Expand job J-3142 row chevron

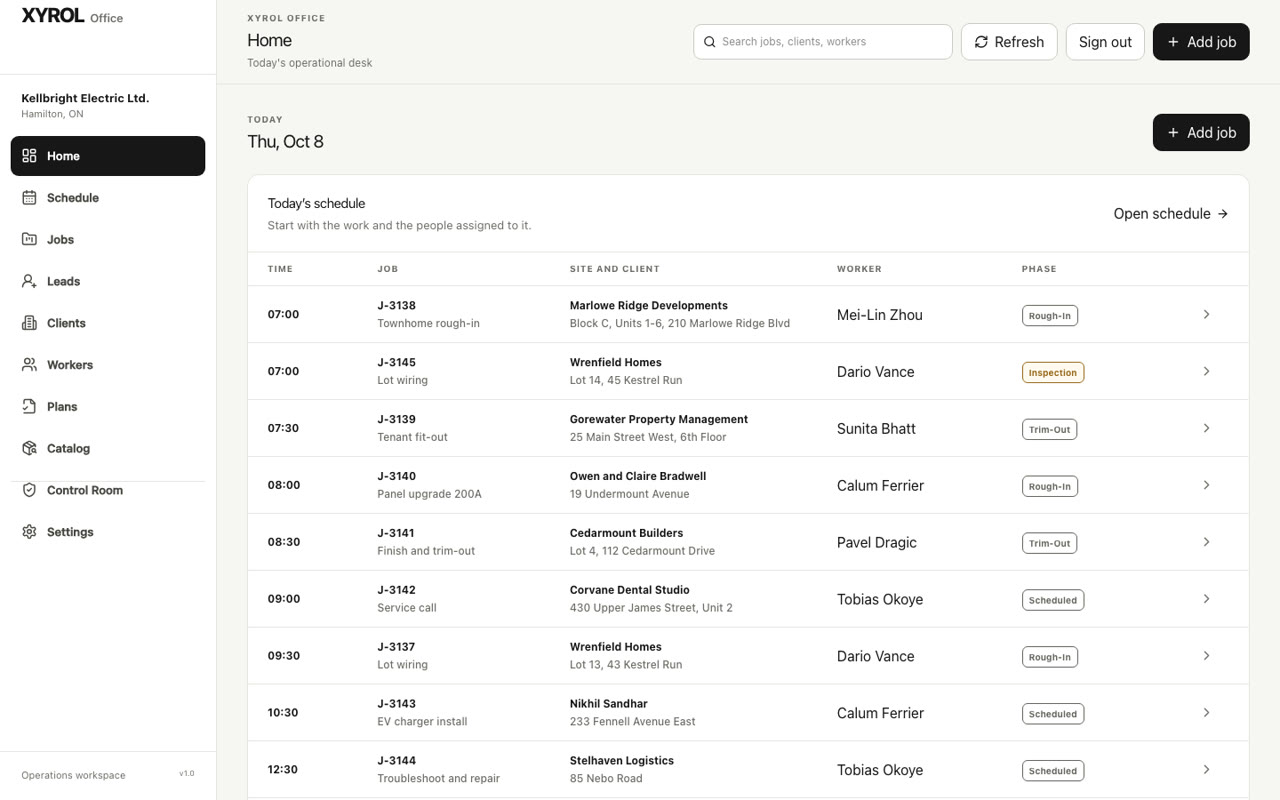point(1206,599)
